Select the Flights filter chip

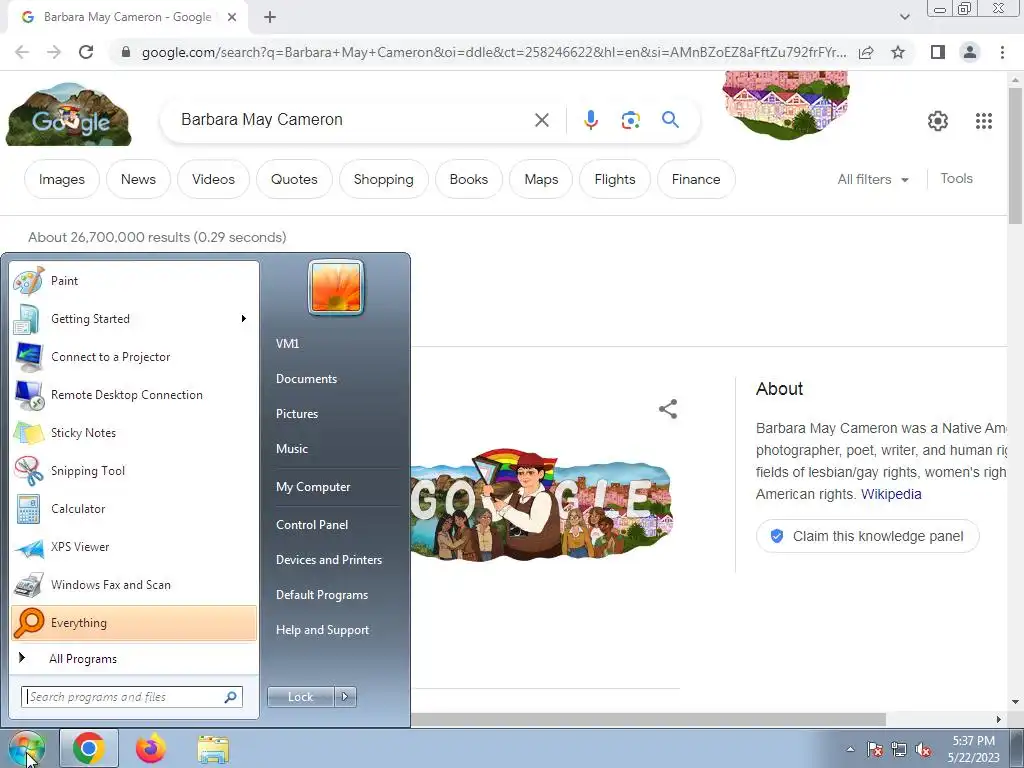click(x=615, y=179)
